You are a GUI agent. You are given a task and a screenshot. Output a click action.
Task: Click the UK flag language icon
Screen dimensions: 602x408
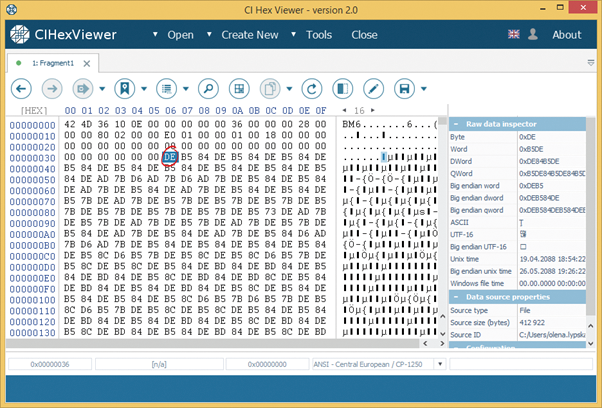[514, 34]
